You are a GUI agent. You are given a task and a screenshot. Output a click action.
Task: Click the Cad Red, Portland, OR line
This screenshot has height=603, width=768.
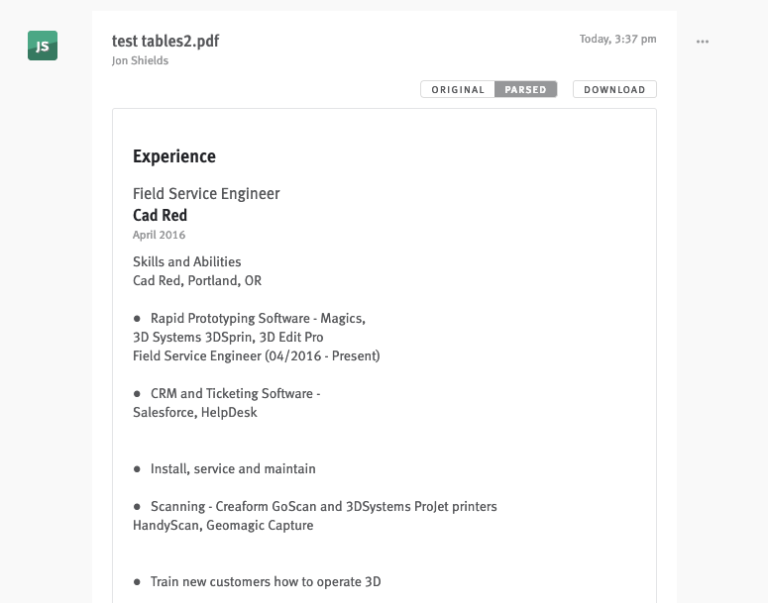197,281
